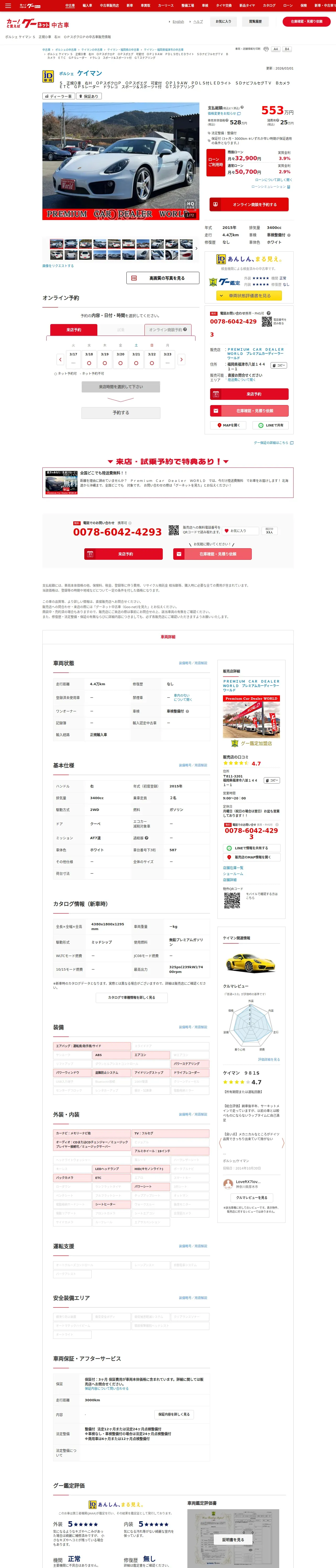Screen dimensions: 336x1568
Task: Open 中古車販売店 in top navigation
Action: (x=109, y=5)
